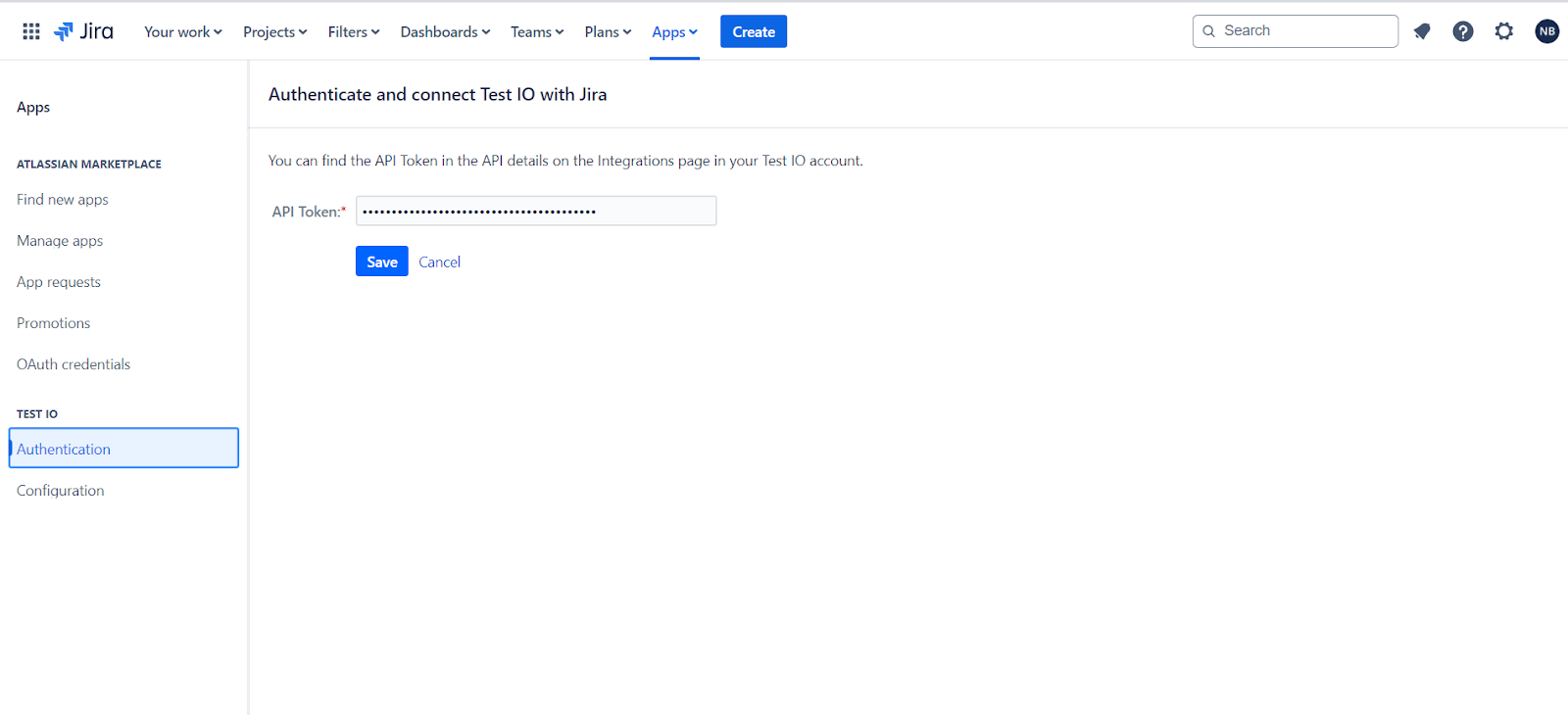1568x715 pixels.
Task: Open the app switcher grid icon
Action: click(31, 31)
